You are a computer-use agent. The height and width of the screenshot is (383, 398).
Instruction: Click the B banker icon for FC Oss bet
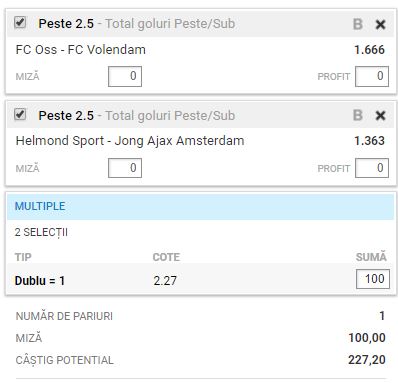coord(358,24)
